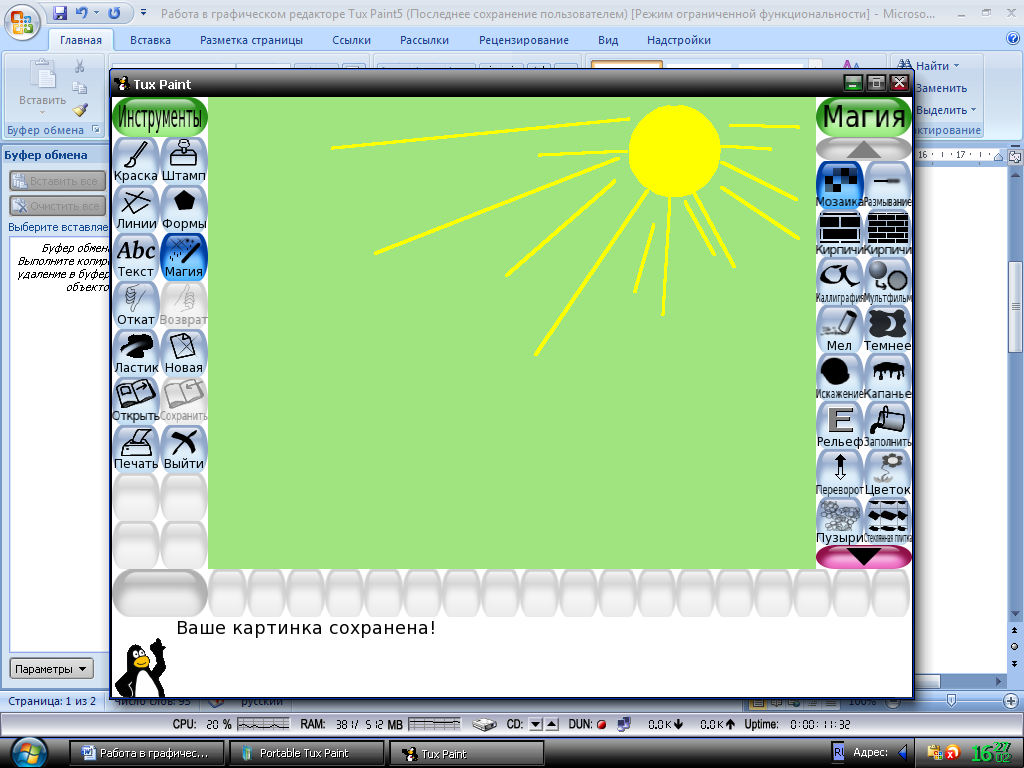The width and height of the screenshot is (1024, 768).
Task: Choose the Каллиграфия magic effect
Action: point(840,281)
